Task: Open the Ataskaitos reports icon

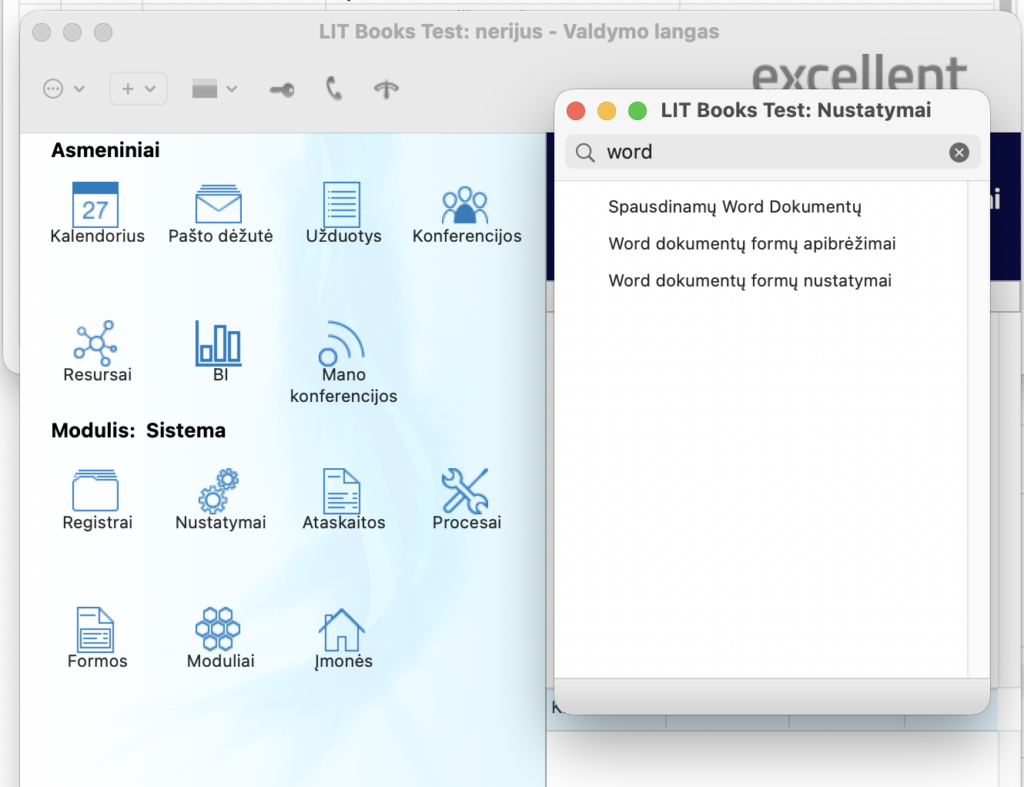Action: (342, 490)
